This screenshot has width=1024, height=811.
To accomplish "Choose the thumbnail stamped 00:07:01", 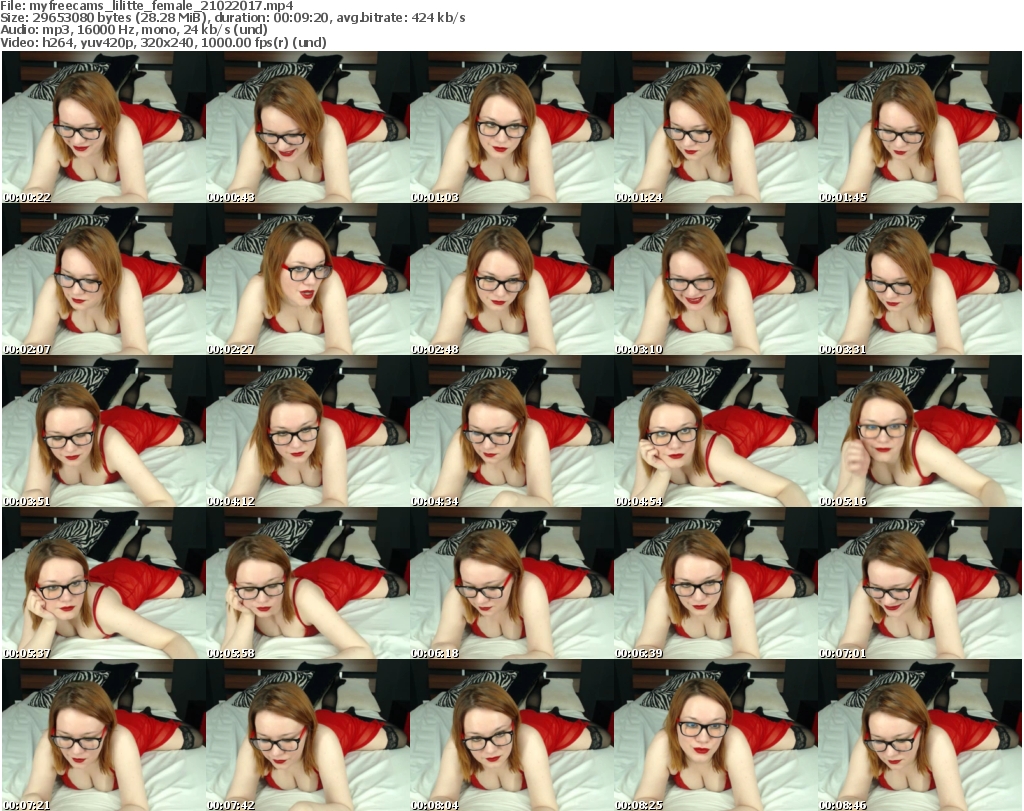I will tap(920, 583).
